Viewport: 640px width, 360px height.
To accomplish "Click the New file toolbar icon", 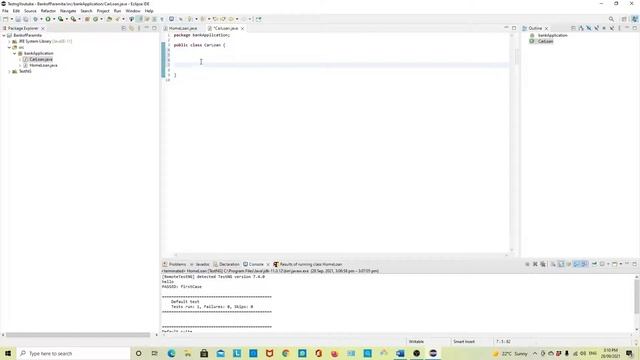I will 5,19.
